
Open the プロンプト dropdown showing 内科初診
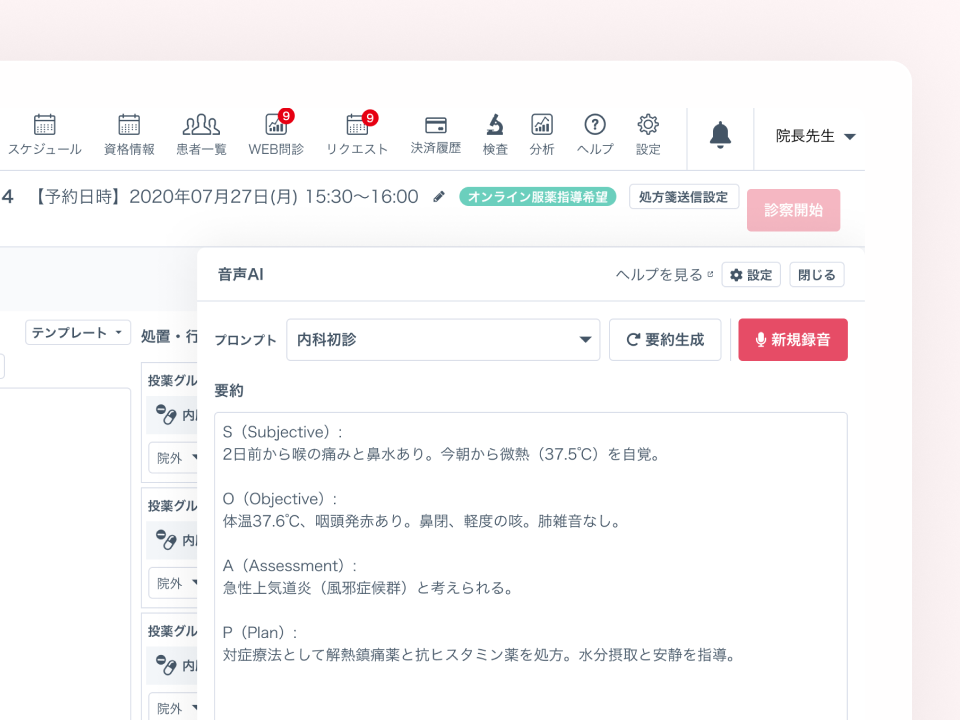point(443,340)
